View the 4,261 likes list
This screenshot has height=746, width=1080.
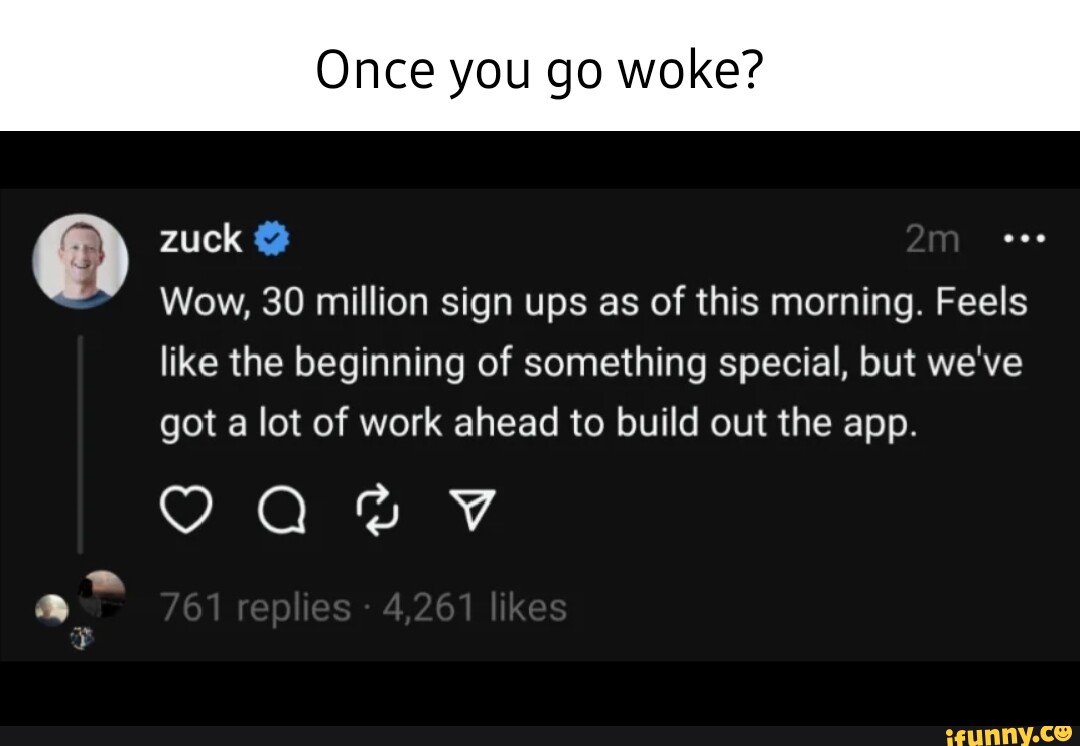[x=468, y=606]
